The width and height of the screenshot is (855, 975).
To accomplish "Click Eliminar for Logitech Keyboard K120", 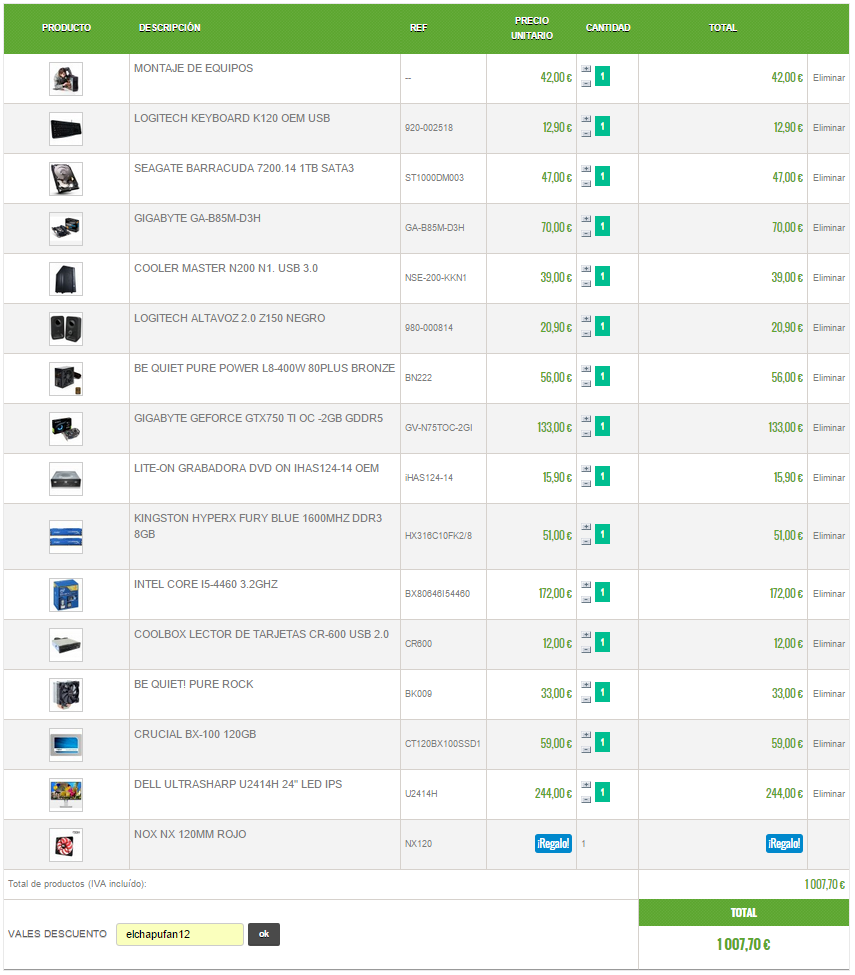I will (x=828, y=127).
